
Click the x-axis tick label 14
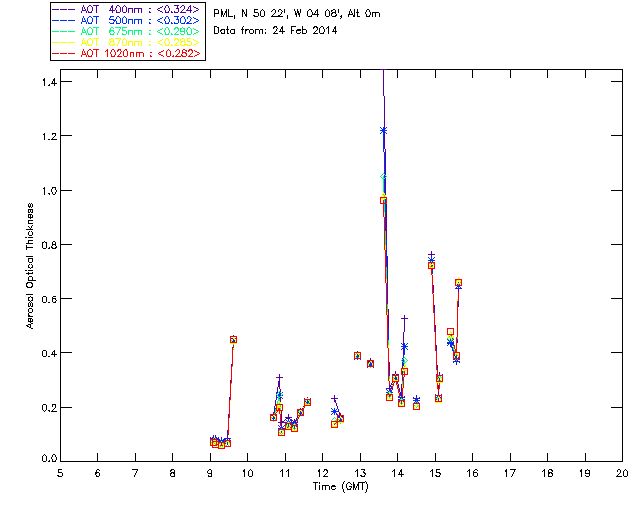click(x=398, y=473)
